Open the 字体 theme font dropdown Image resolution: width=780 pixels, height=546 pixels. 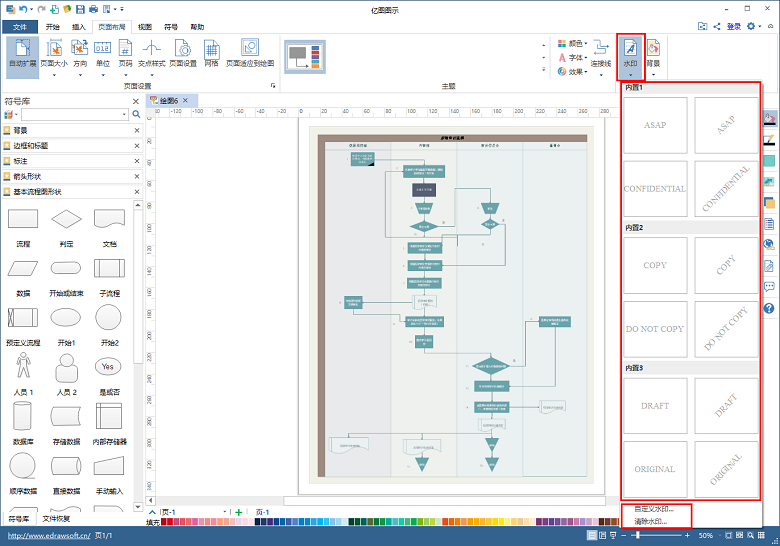[572, 58]
